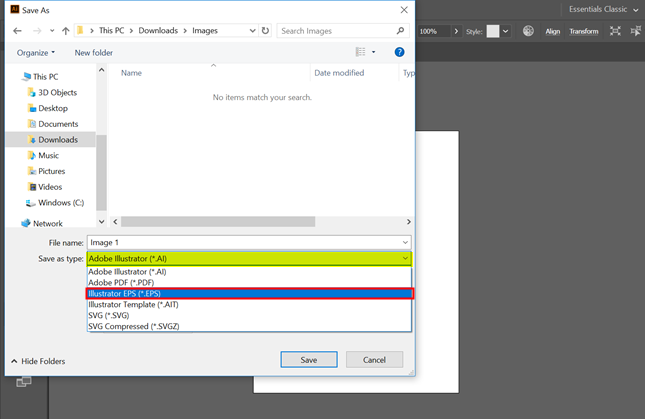Choose Adobe Illustrator (*.AI) list option

click(249, 272)
